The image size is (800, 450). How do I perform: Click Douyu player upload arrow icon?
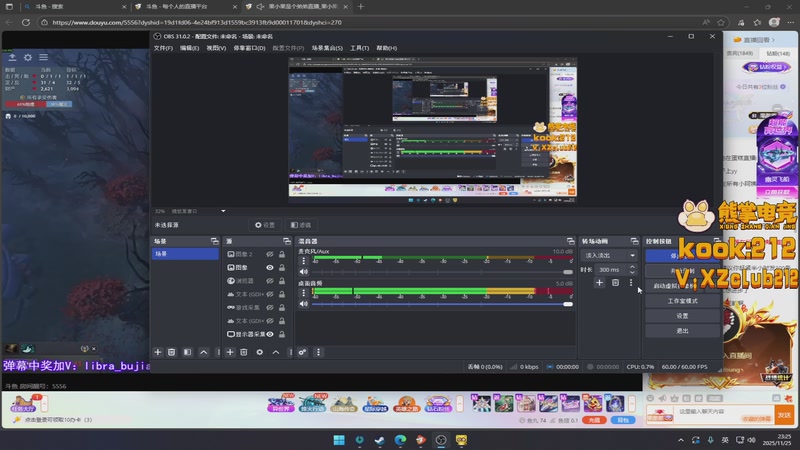pyautogui.click(x=12, y=58)
